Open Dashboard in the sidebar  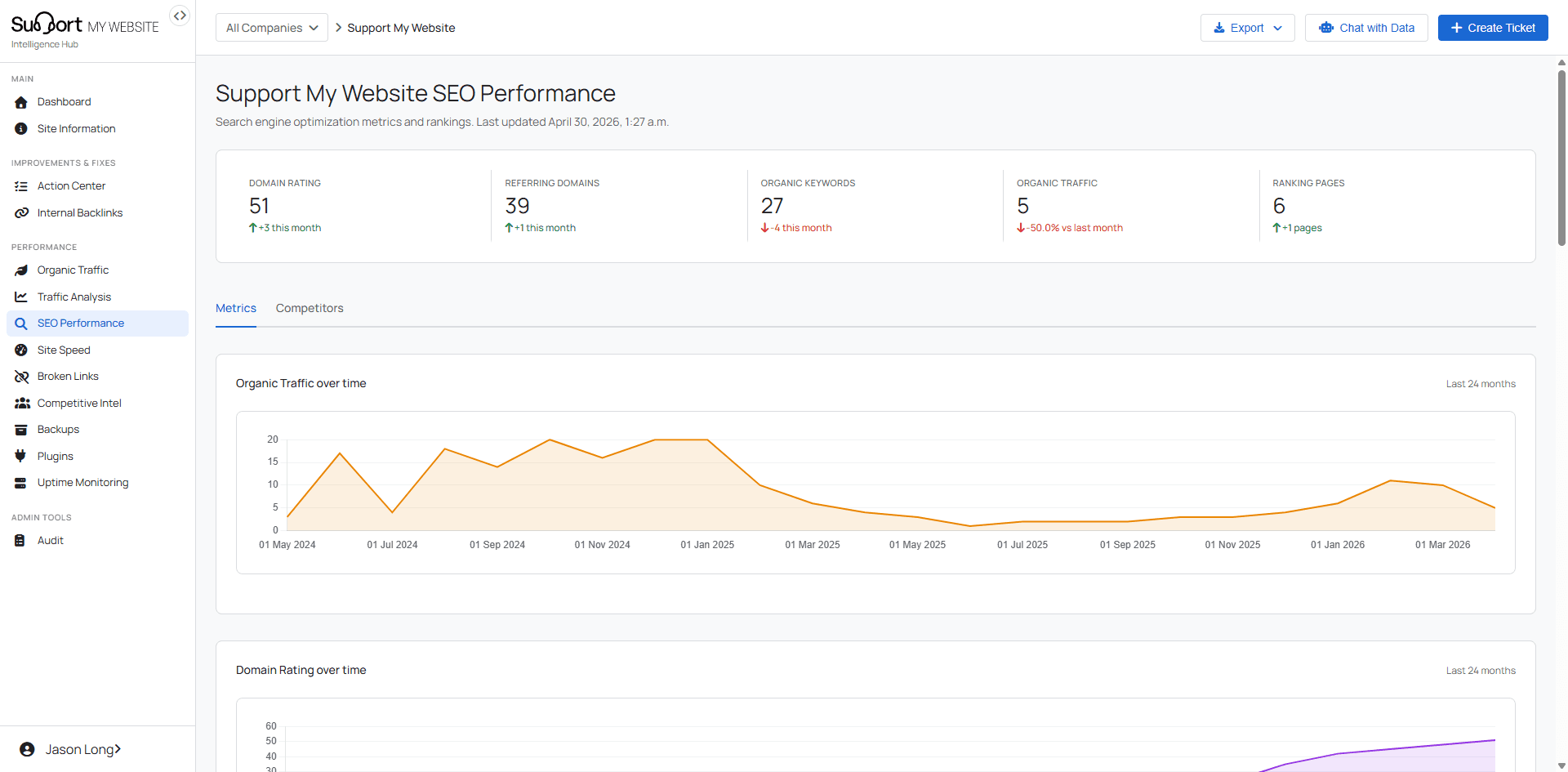tap(97, 102)
